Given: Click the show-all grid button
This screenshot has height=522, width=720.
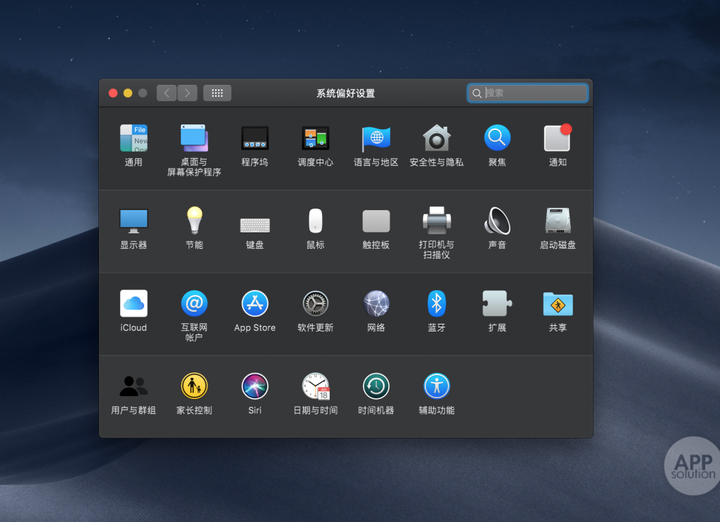Looking at the screenshot, I should pos(217,93).
